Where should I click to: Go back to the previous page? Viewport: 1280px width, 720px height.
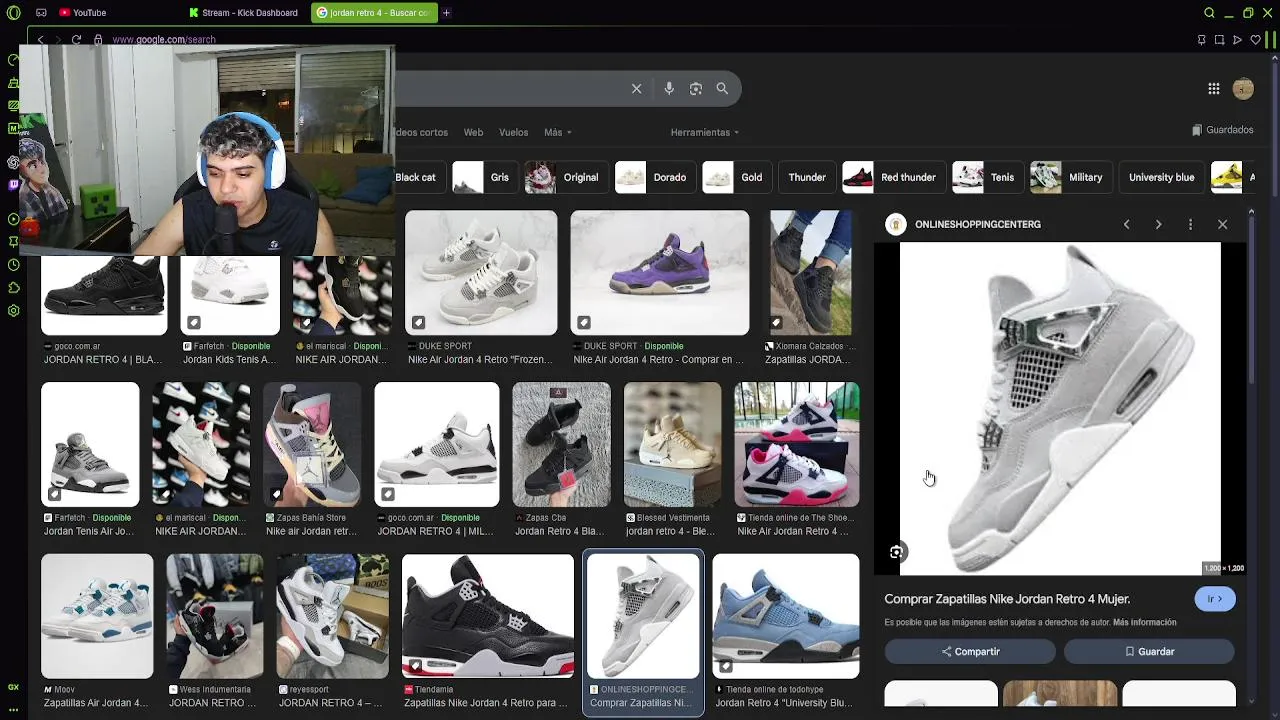(x=40, y=40)
